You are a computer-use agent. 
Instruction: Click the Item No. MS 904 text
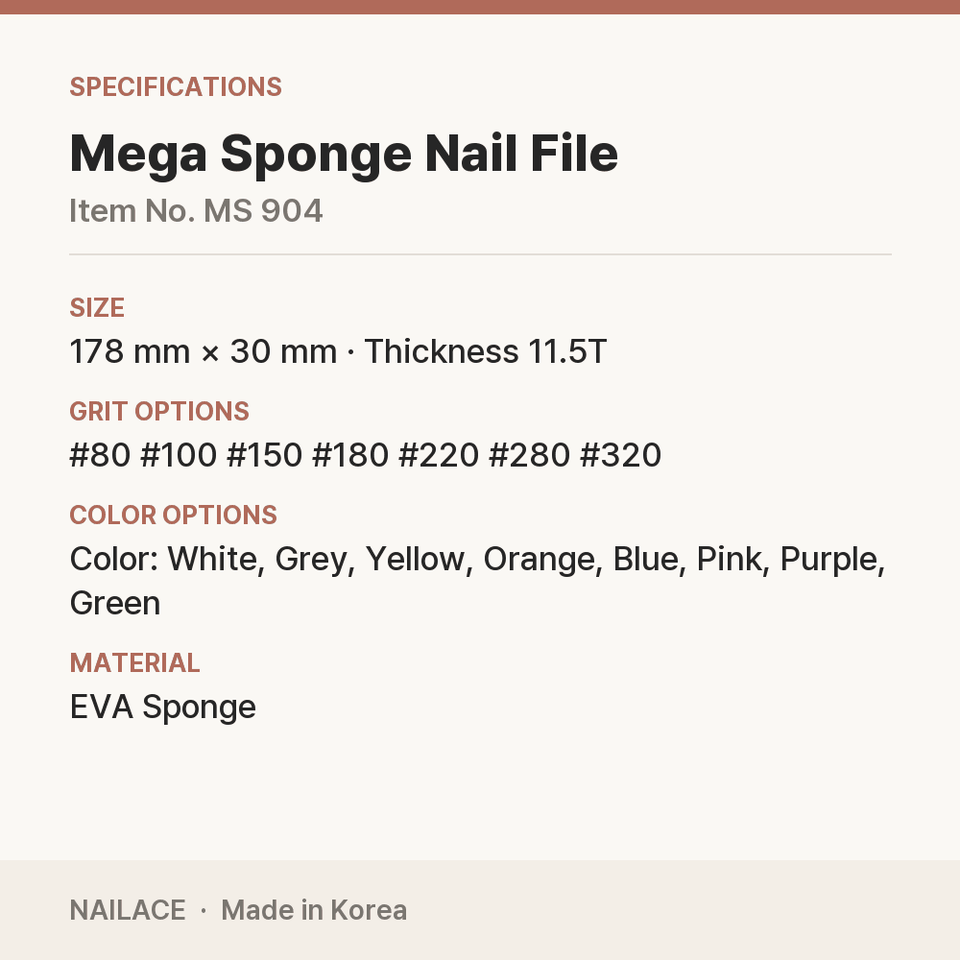point(196,211)
